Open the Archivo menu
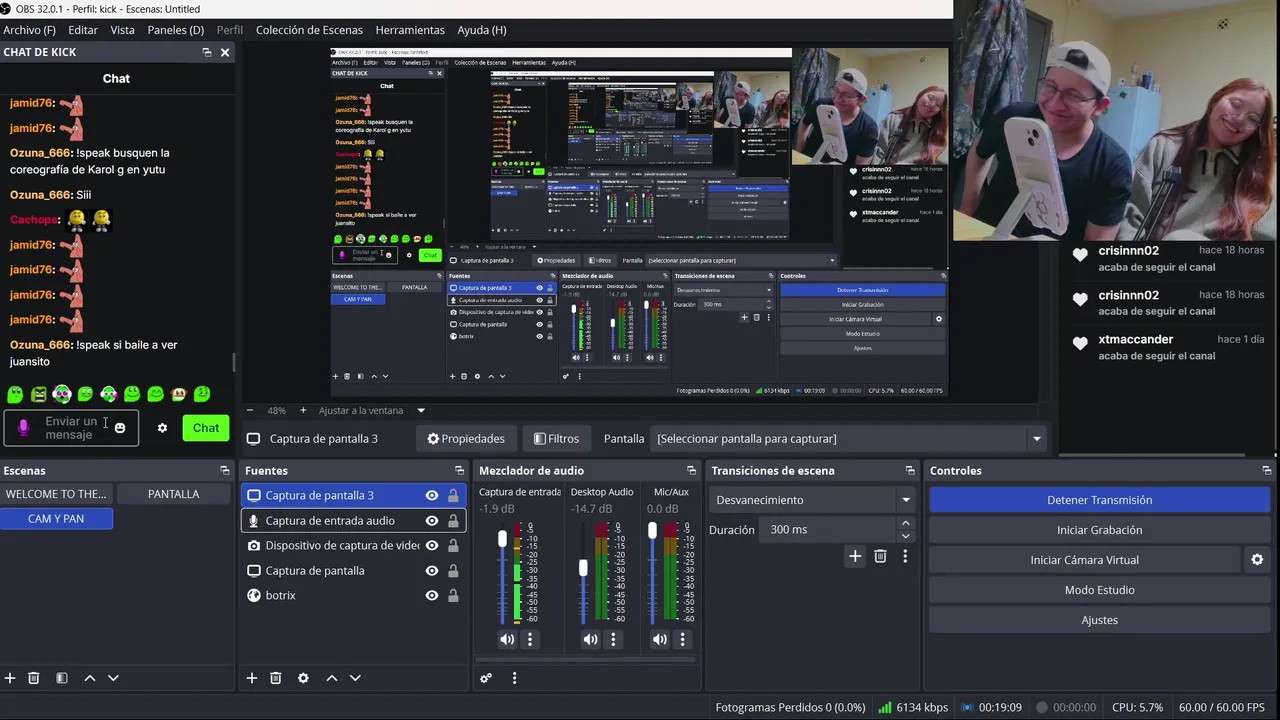The height and width of the screenshot is (720, 1280). coord(30,30)
